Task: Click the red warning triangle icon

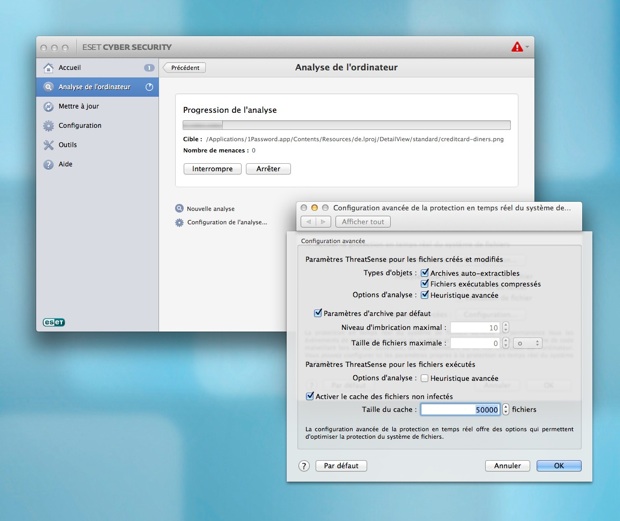Action: coord(517,47)
